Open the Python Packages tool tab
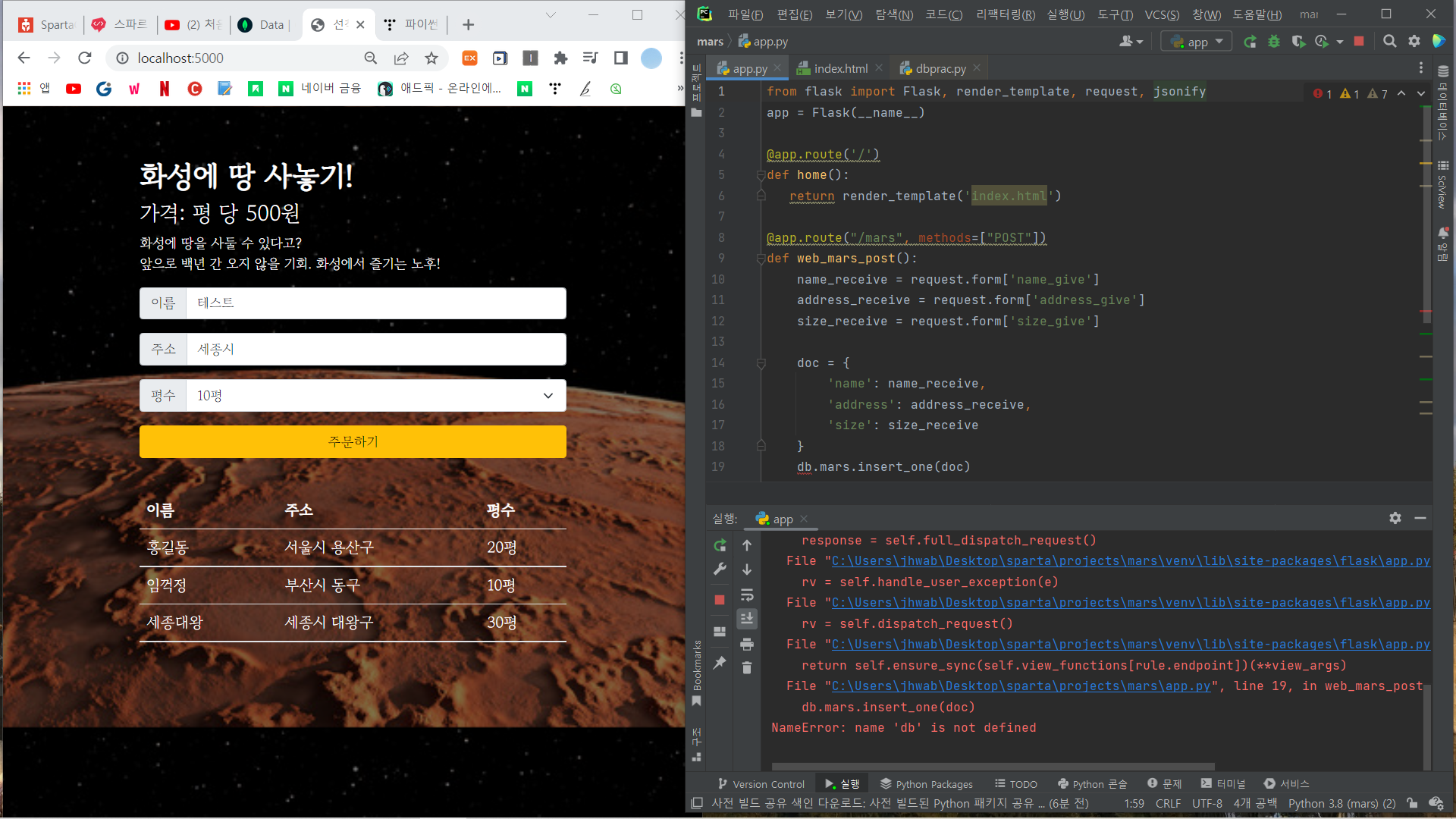Viewport: 1456px width, 819px height. coord(926,783)
